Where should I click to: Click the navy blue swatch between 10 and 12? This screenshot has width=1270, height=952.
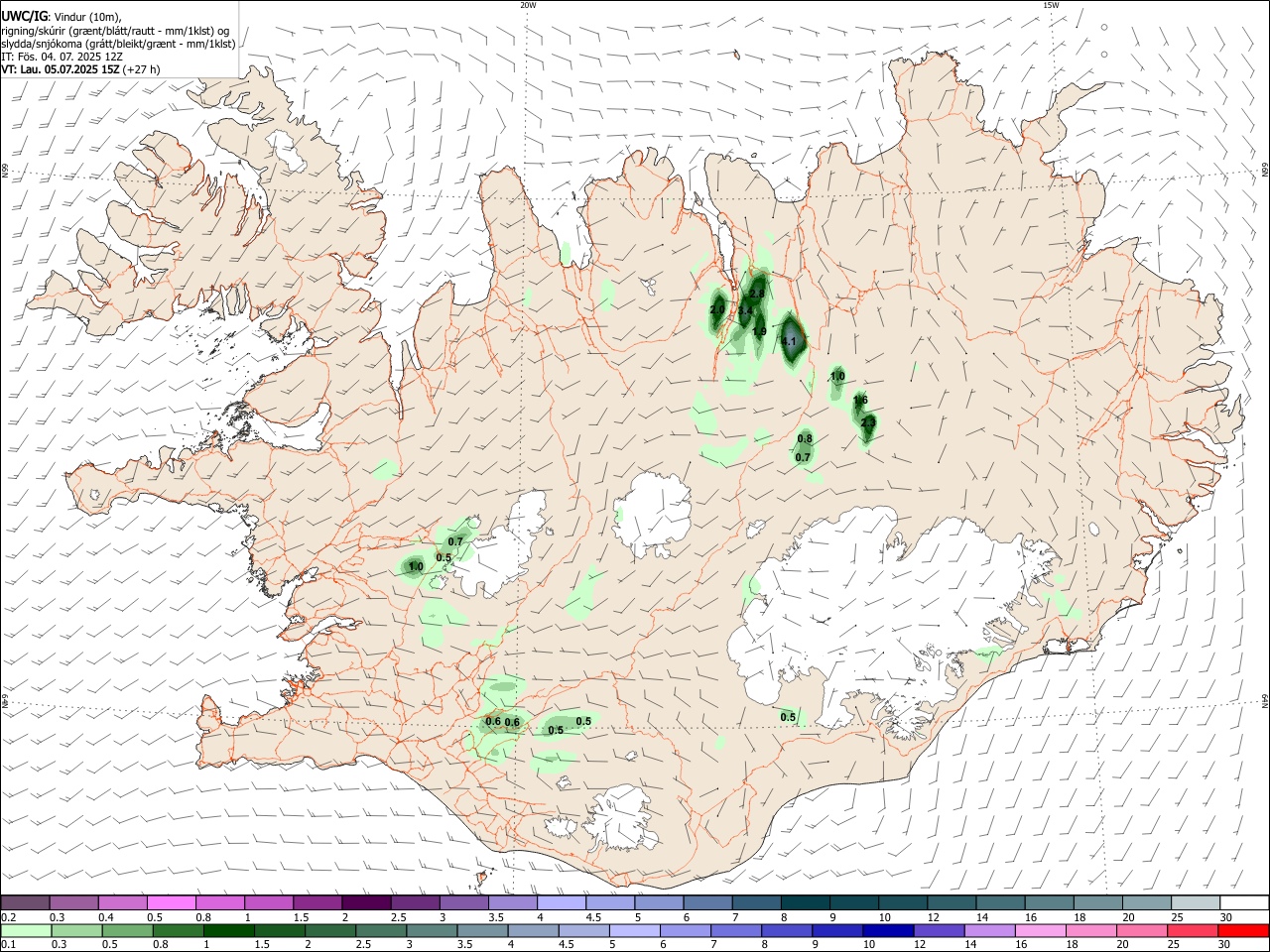[x=889, y=930]
